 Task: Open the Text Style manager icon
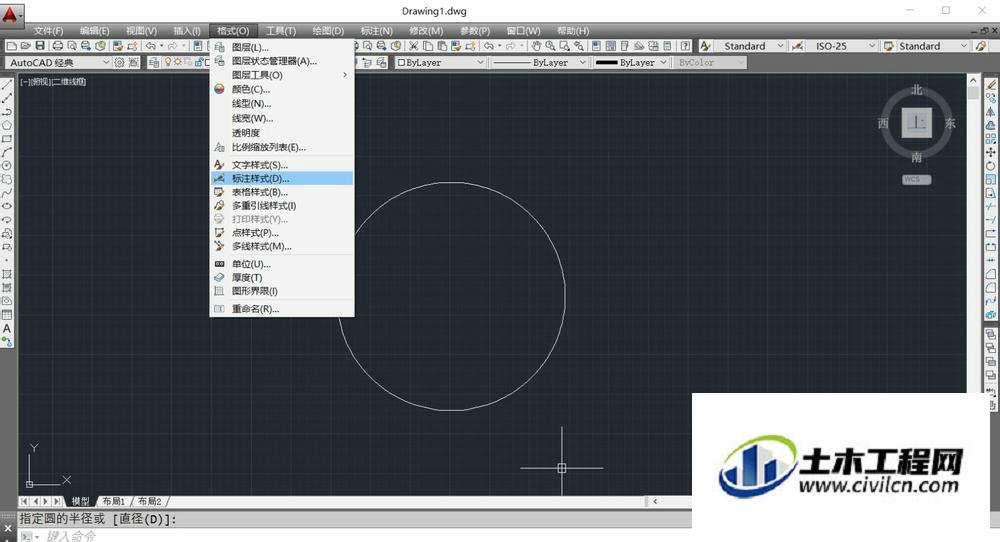tap(705, 46)
